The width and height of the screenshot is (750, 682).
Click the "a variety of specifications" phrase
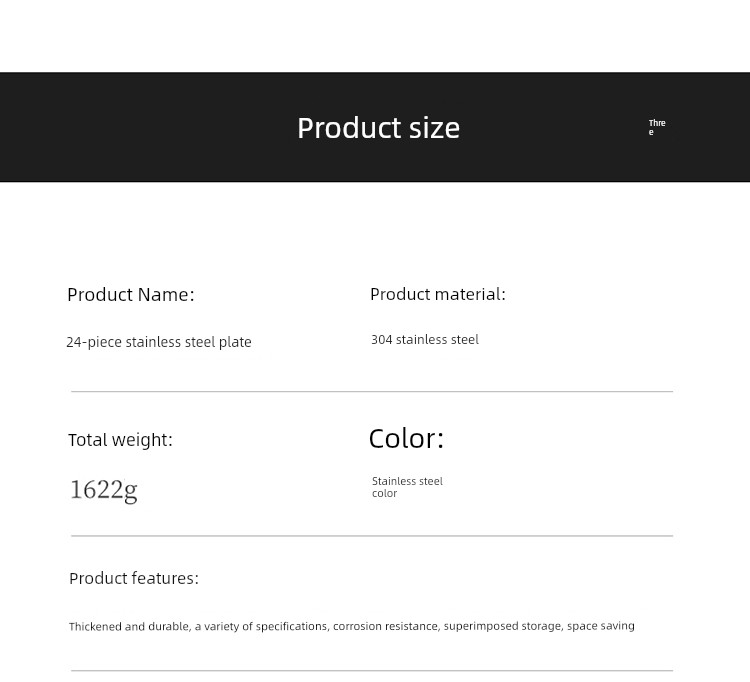click(x=261, y=627)
